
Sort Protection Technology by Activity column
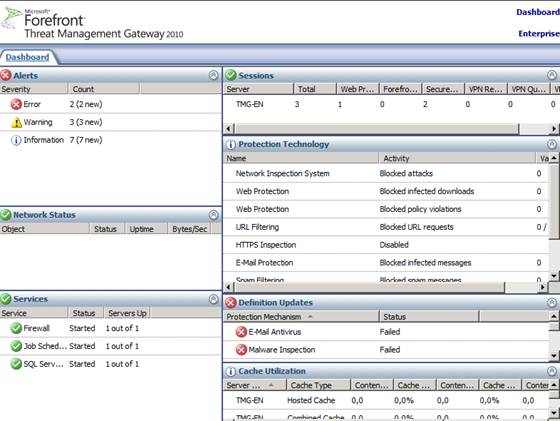pos(457,158)
